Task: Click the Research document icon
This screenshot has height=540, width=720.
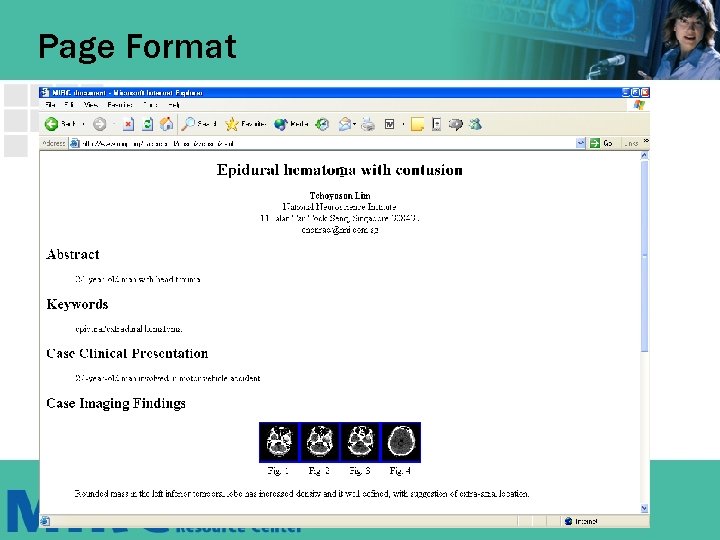Action: tap(436, 124)
